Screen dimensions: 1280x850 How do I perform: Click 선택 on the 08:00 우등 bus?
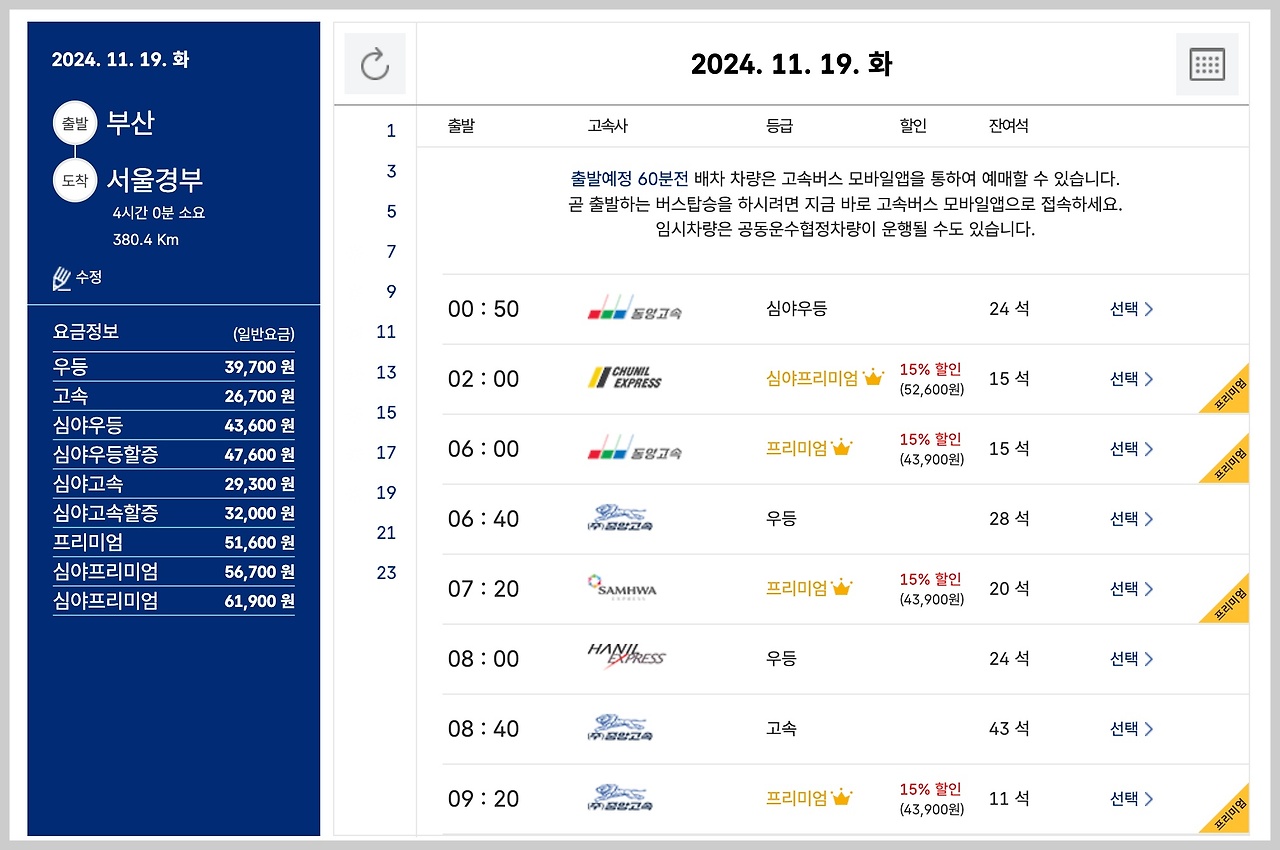[x=1125, y=659]
